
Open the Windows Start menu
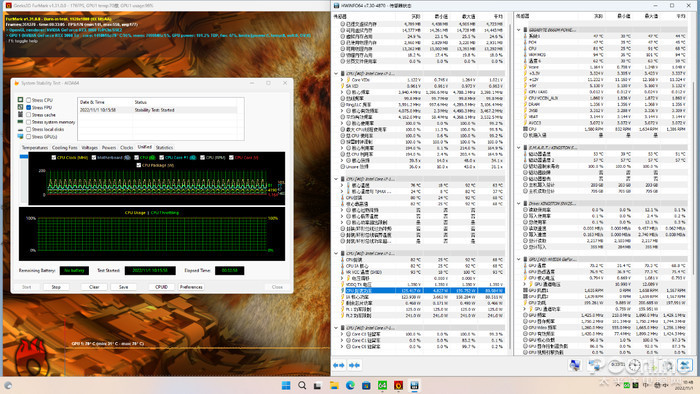click(x=286, y=385)
